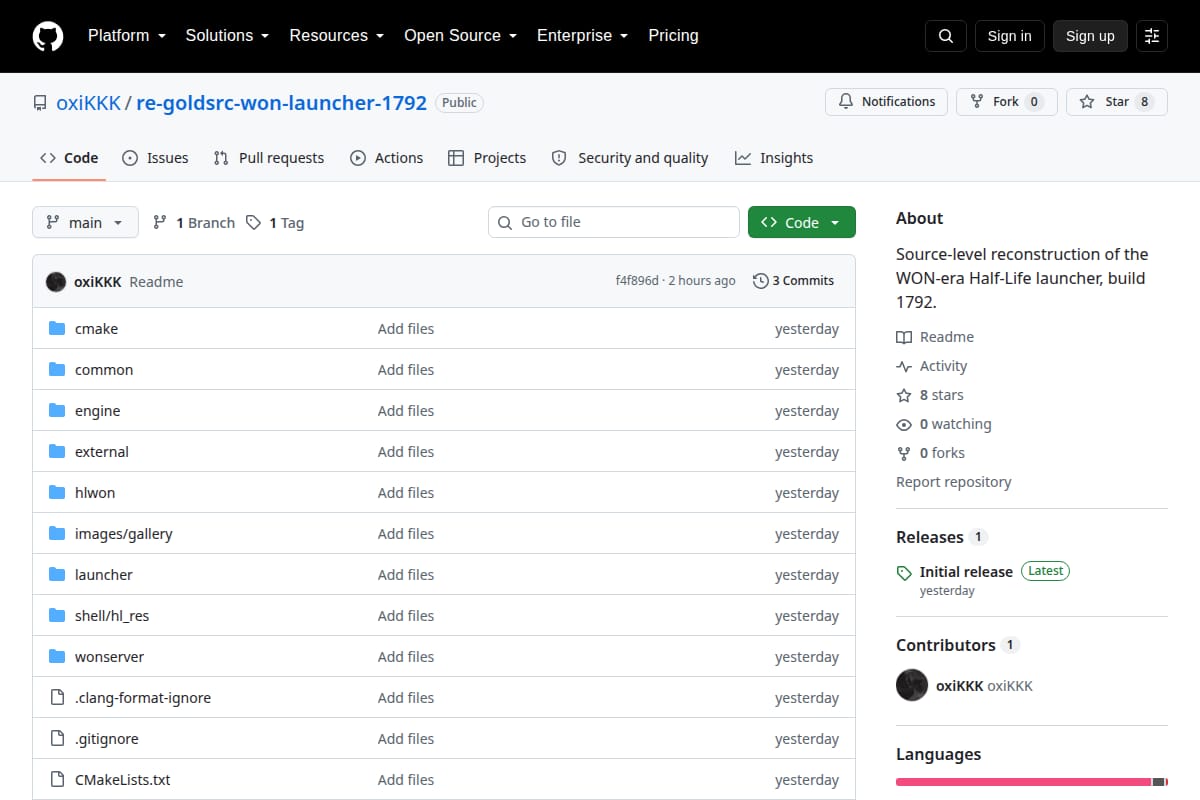This screenshot has height=800, width=1200.
Task: Click the pulse icon next to Activity
Action: pos(904,366)
